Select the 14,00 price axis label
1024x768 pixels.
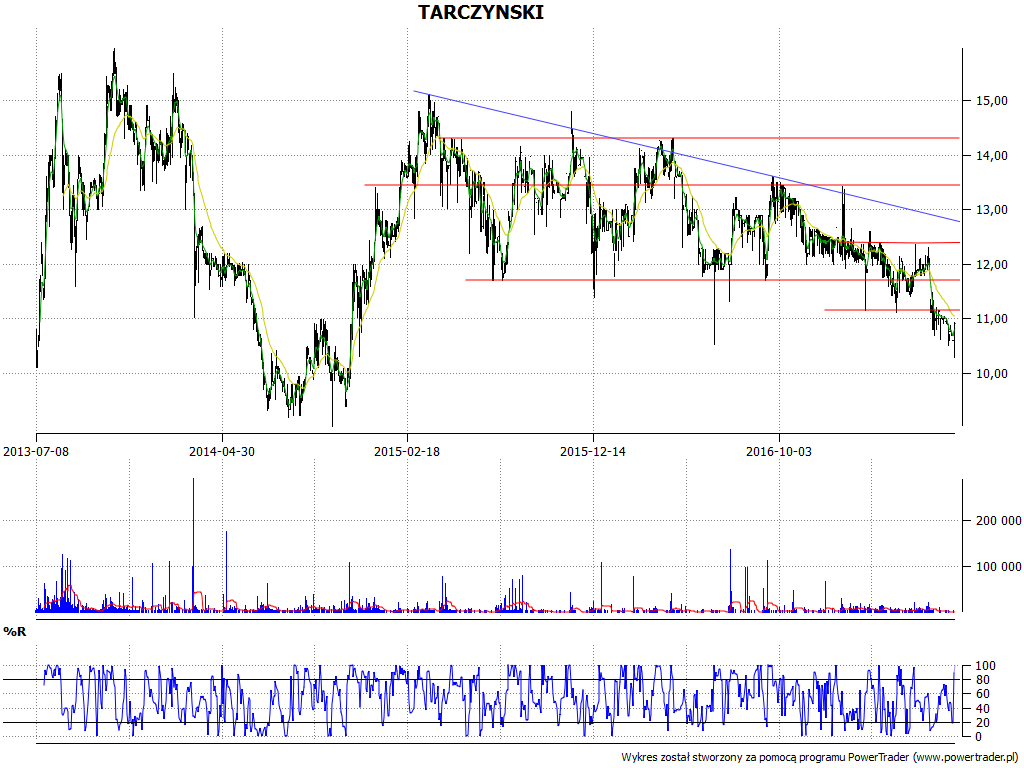[x=991, y=155]
